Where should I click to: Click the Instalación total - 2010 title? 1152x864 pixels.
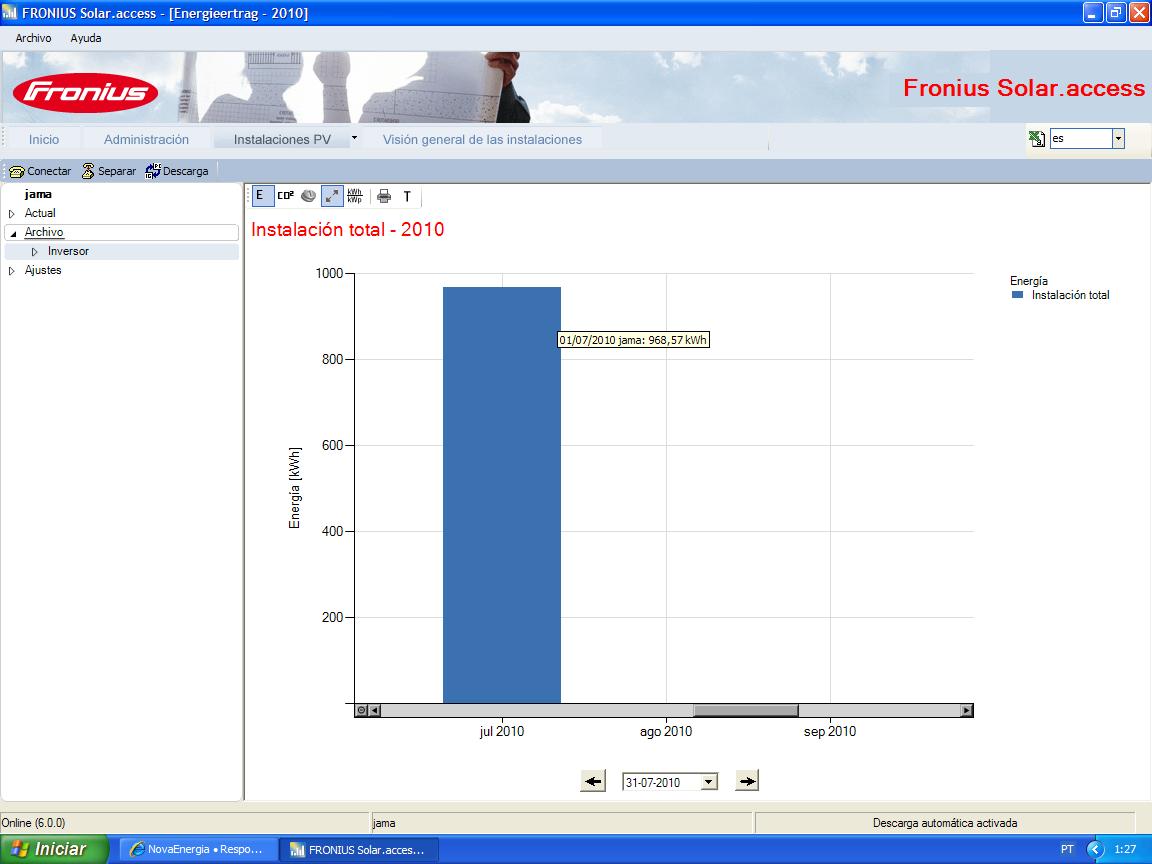coord(348,229)
